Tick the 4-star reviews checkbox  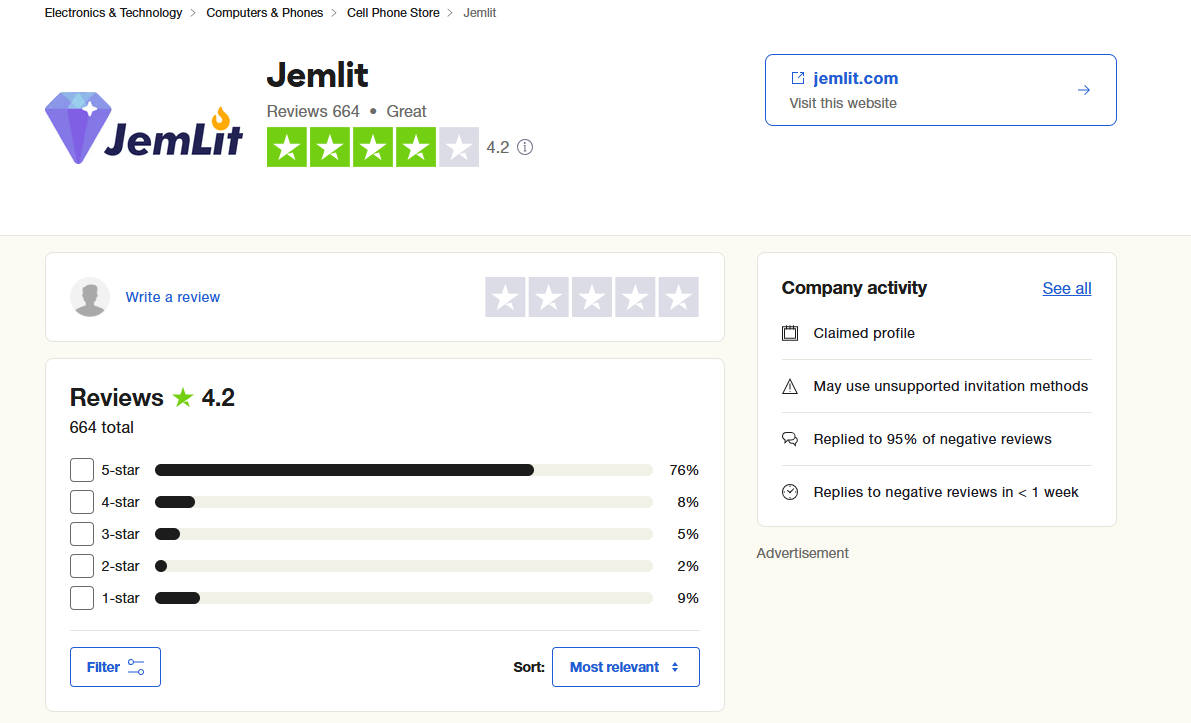pyautogui.click(x=82, y=502)
